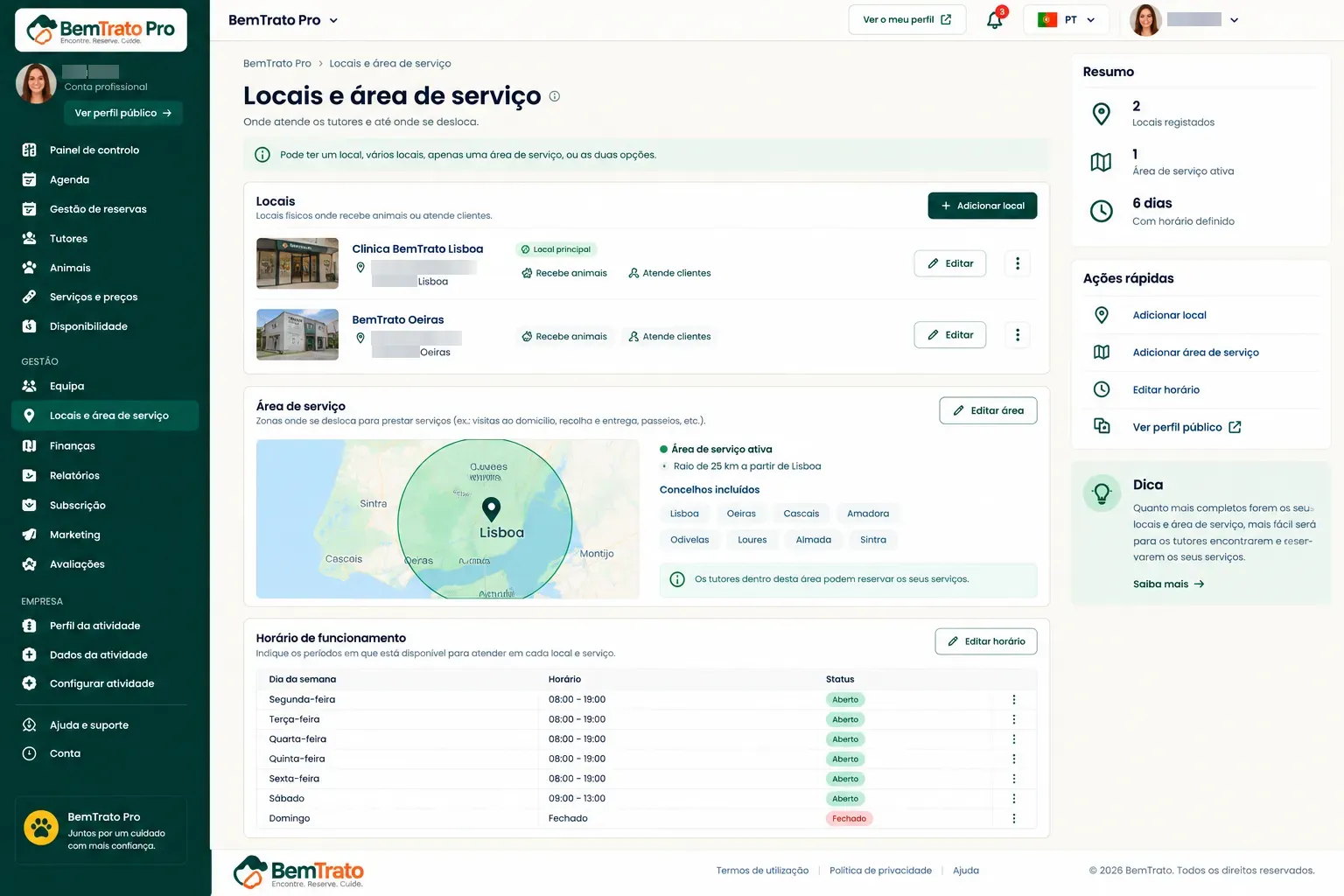
Task: Open Política de privacidade footer link
Action: pos(880,871)
